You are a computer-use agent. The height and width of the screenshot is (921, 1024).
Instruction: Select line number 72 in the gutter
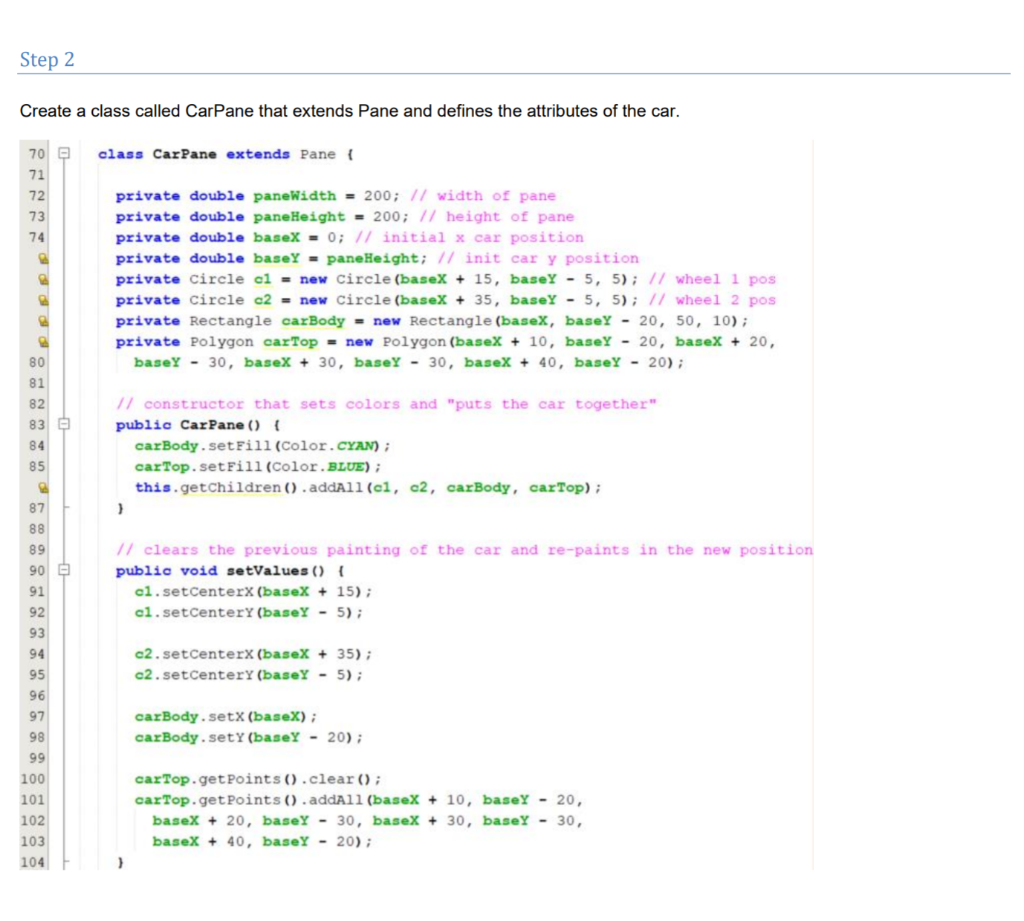pos(36,195)
